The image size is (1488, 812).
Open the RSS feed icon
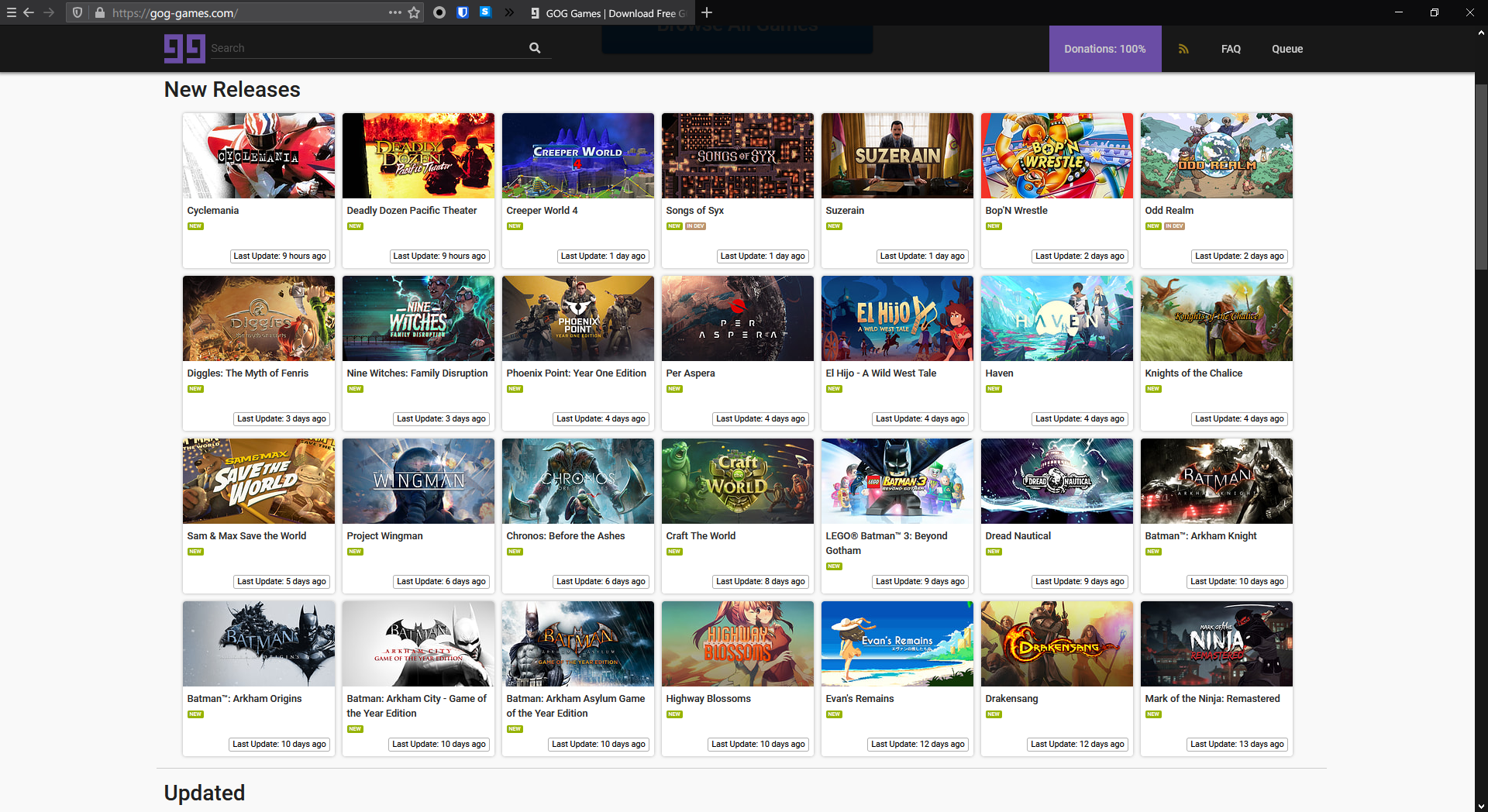tap(1183, 49)
